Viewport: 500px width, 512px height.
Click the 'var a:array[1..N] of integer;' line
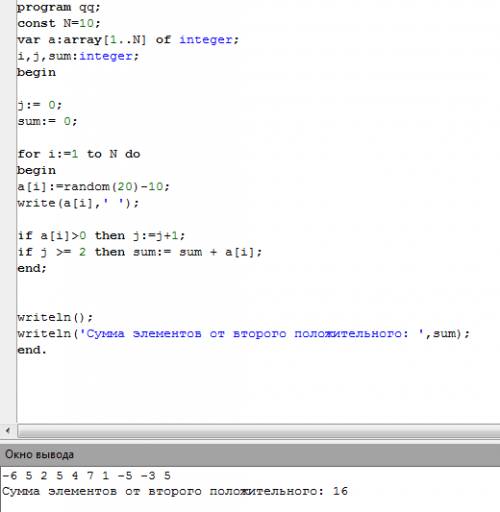(128, 40)
